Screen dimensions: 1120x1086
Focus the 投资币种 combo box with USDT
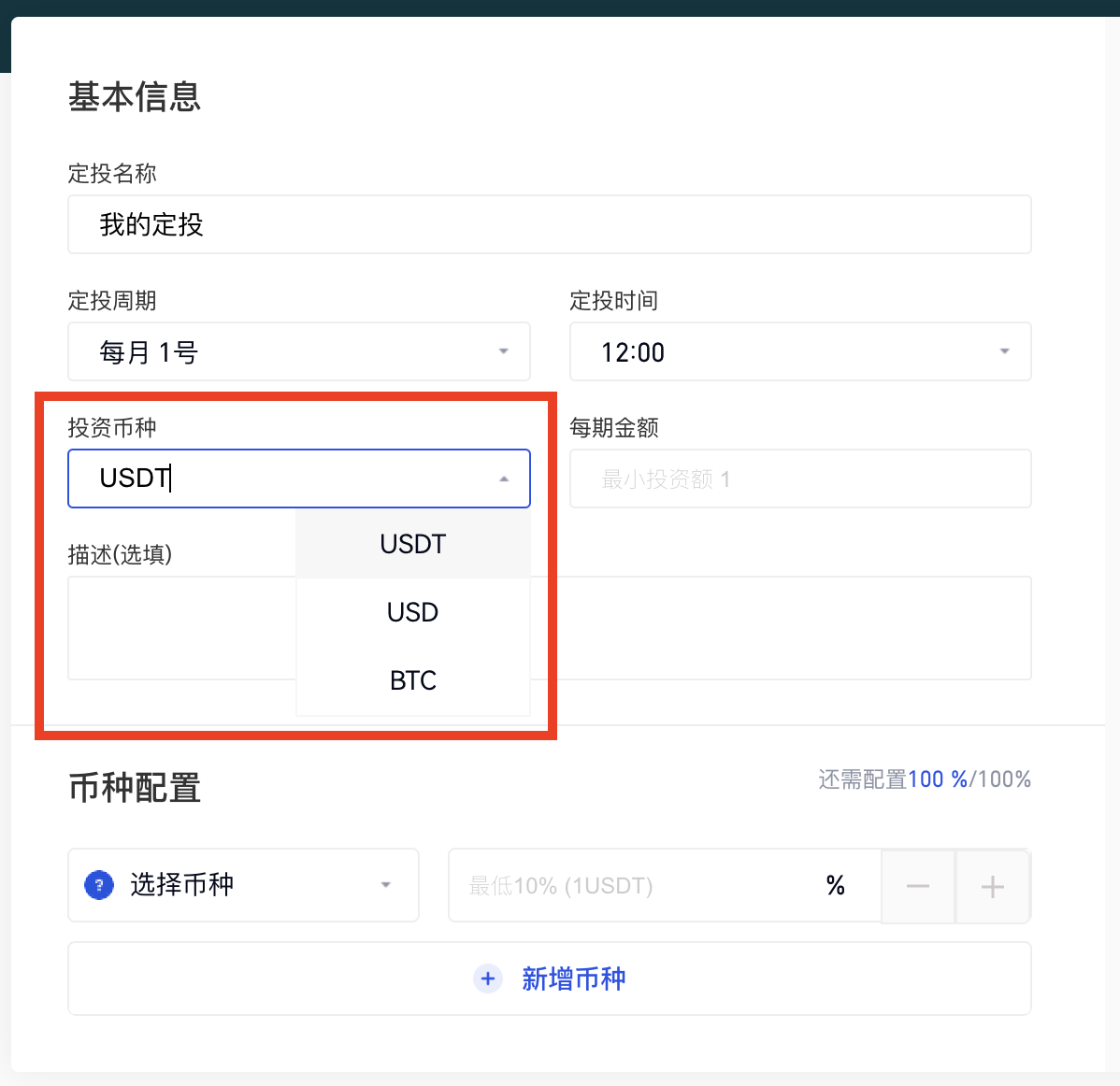tap(280, 479)
